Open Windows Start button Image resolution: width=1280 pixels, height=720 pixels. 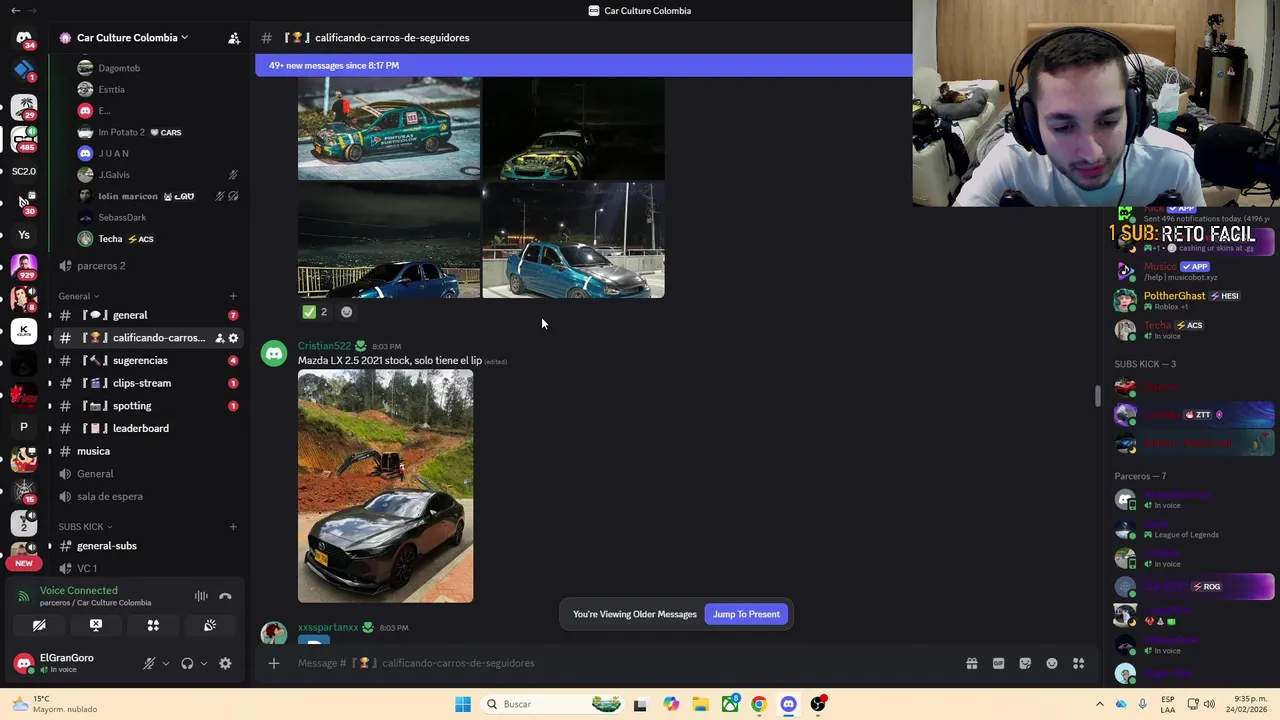coord(462,704)
